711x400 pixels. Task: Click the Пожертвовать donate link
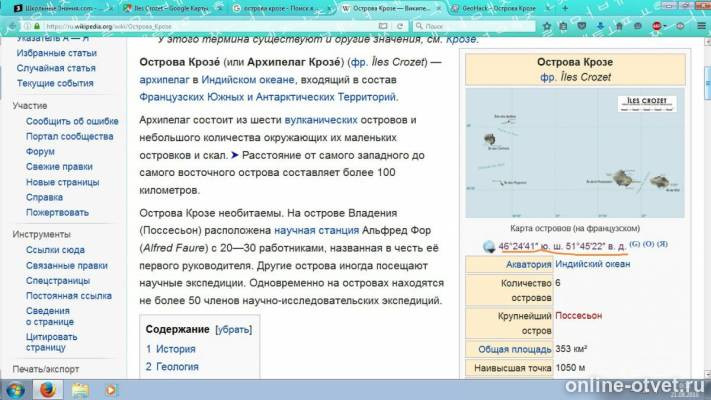[57, 212]
